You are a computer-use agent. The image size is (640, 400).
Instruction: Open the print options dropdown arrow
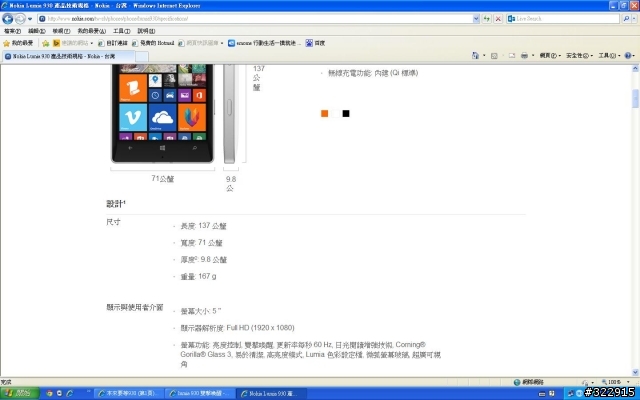pos(533,56)
